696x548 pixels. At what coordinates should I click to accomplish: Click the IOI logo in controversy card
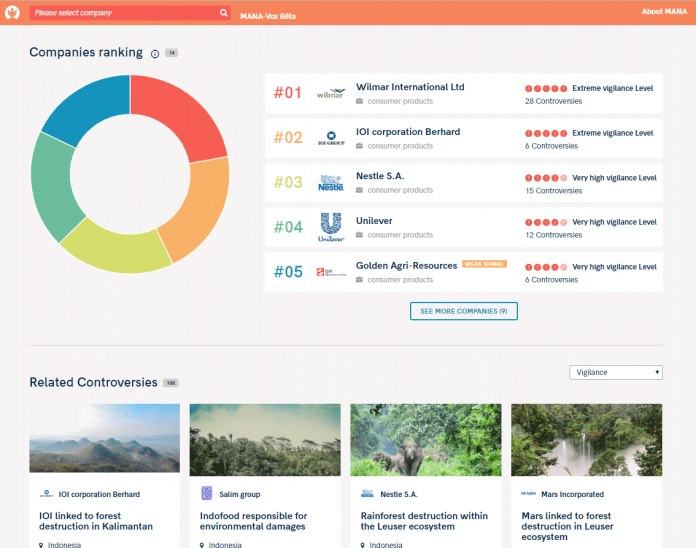46,493
